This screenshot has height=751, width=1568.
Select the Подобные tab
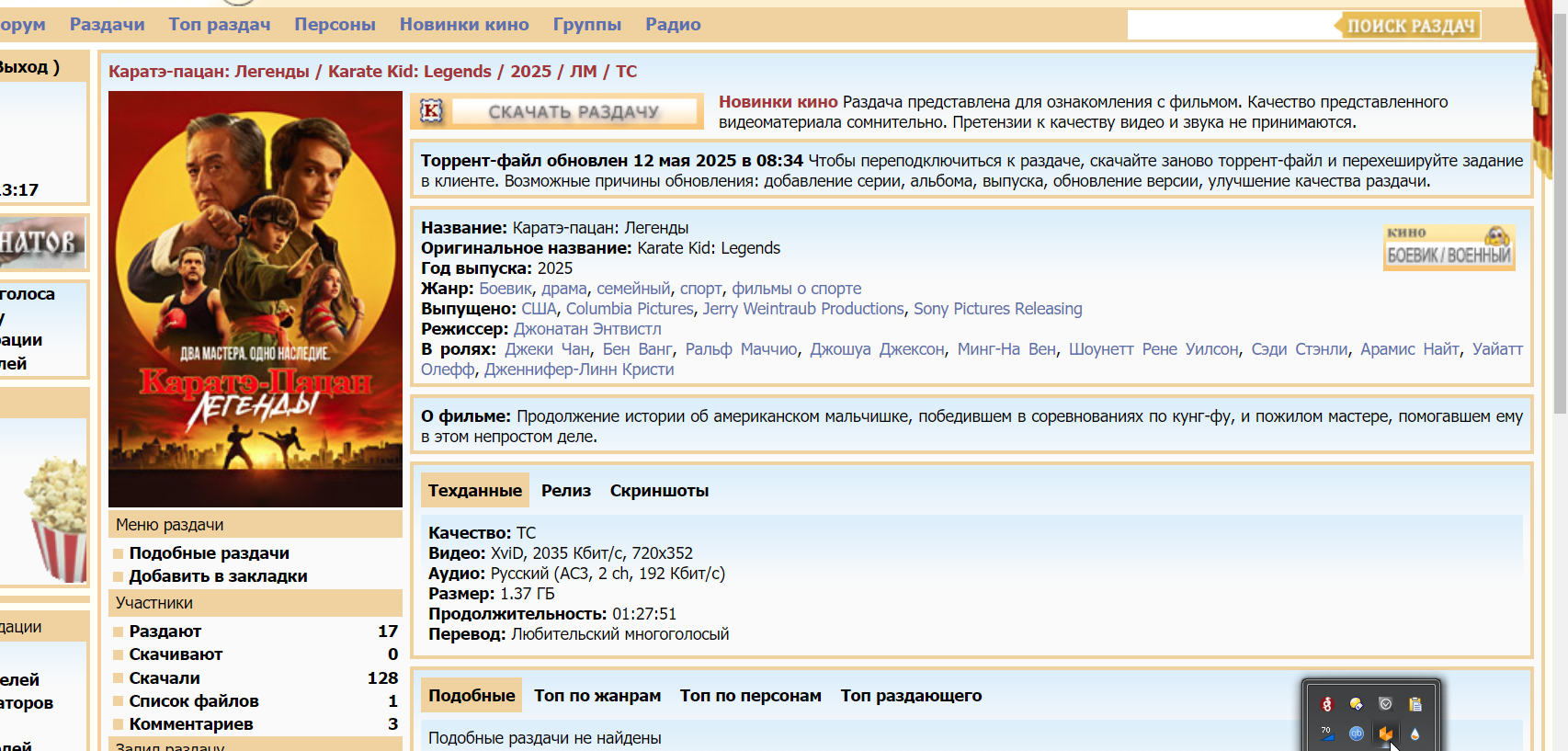pyautogui.click(x=472, y=696)
